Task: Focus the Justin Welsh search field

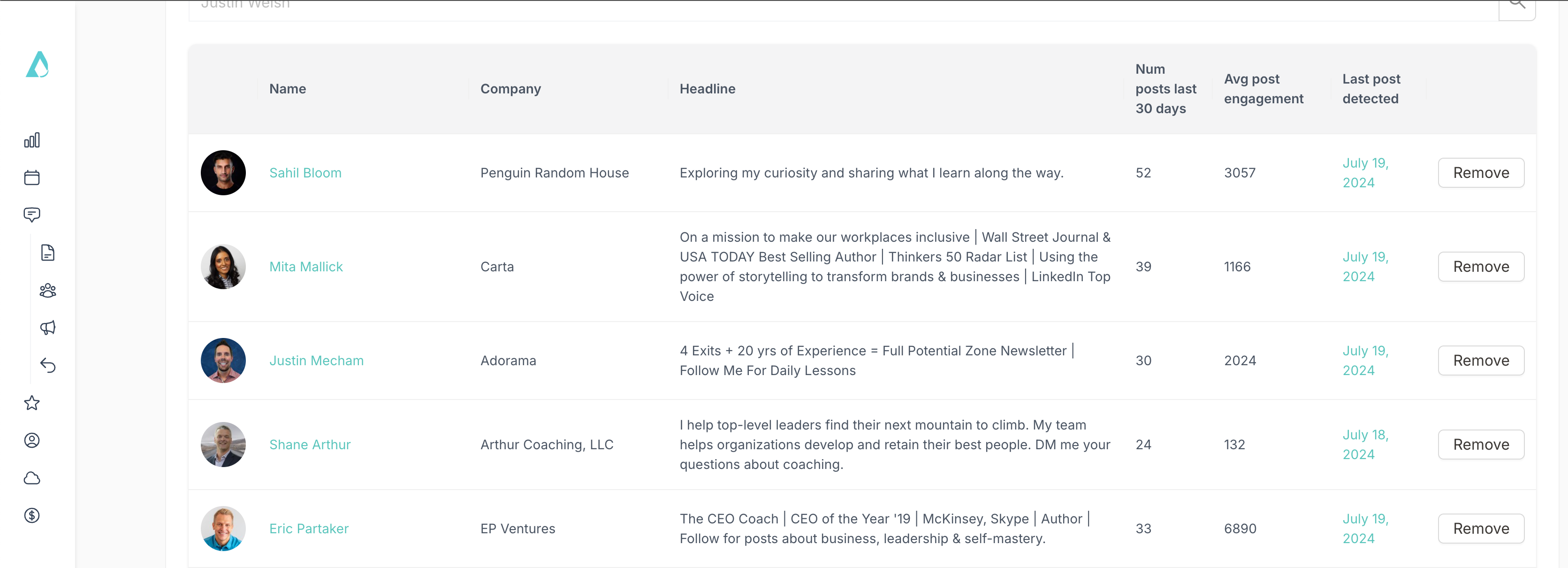Action: point(843,8)
